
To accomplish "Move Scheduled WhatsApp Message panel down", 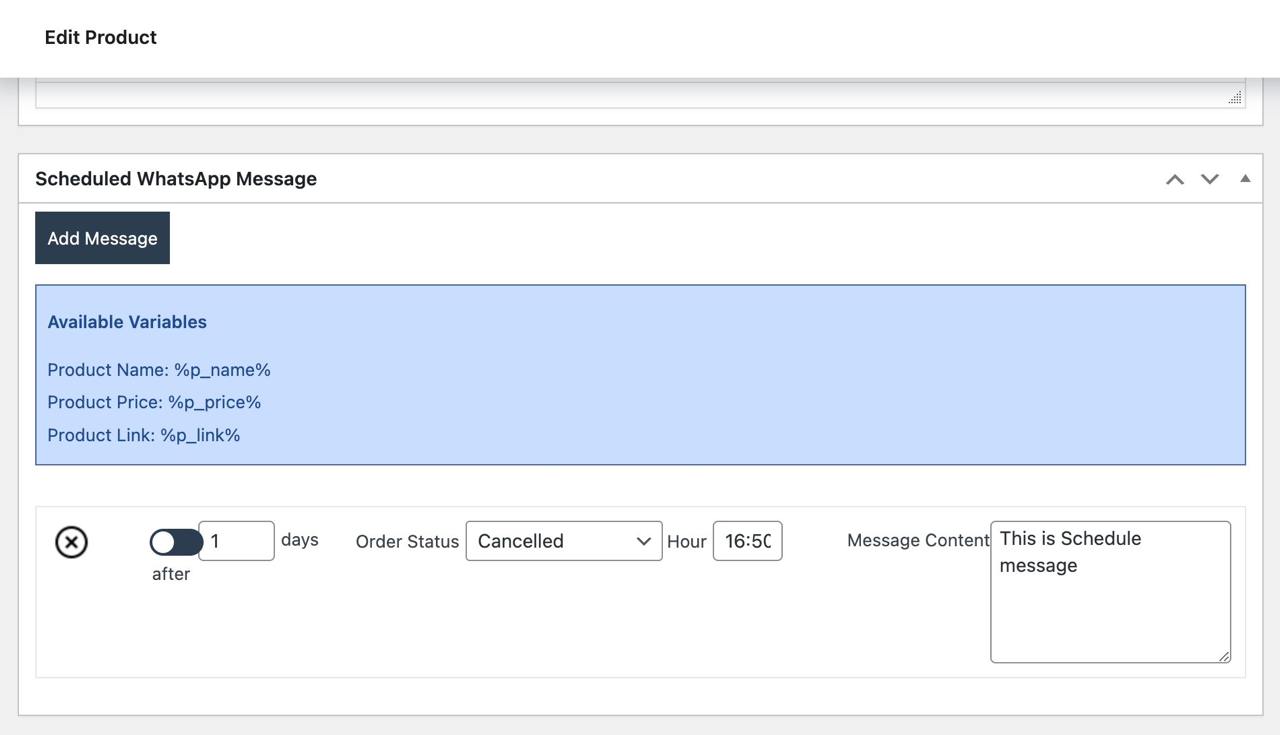I will pyautogui.click(x=1210, y=179).
